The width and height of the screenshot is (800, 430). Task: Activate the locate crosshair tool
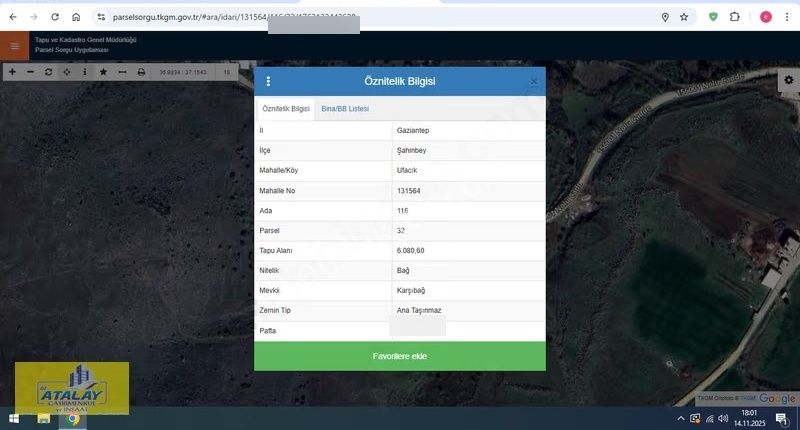click(x=66, y=72)
